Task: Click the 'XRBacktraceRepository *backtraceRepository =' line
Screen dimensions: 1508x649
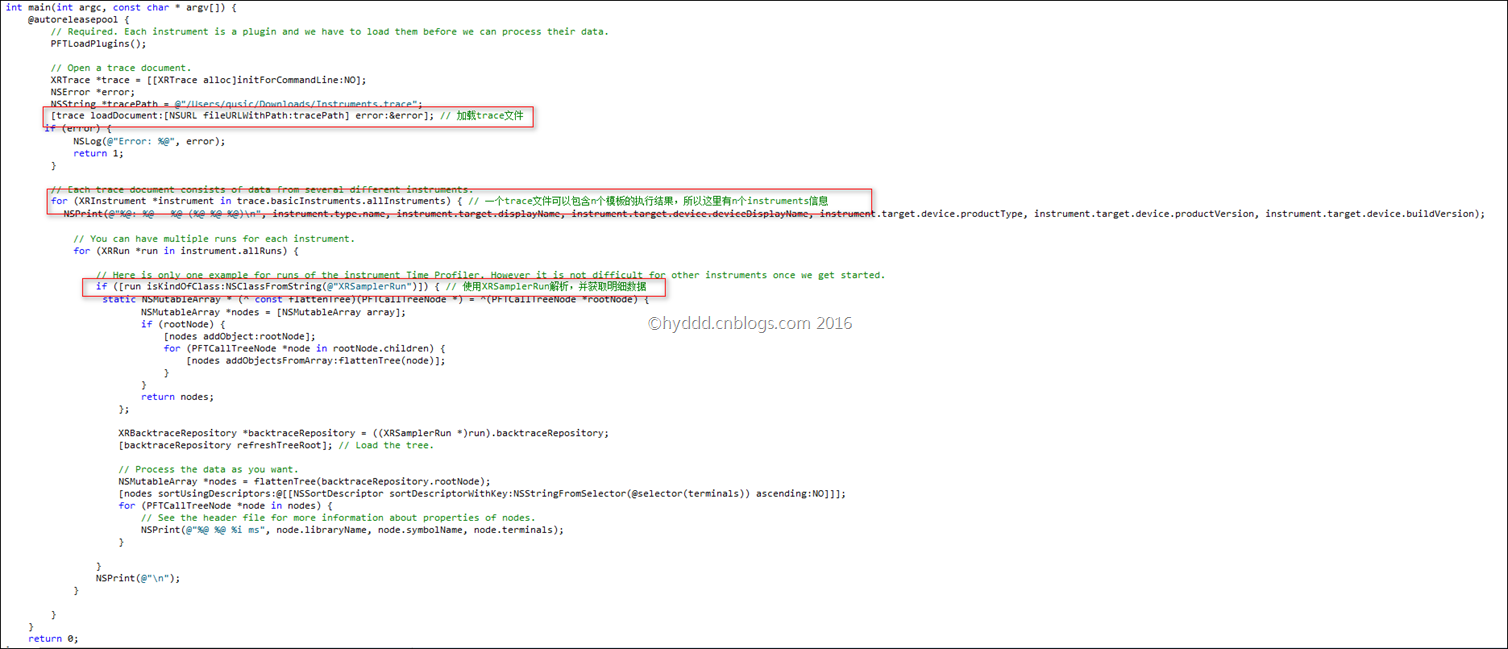Action: (x=363, y=432)
